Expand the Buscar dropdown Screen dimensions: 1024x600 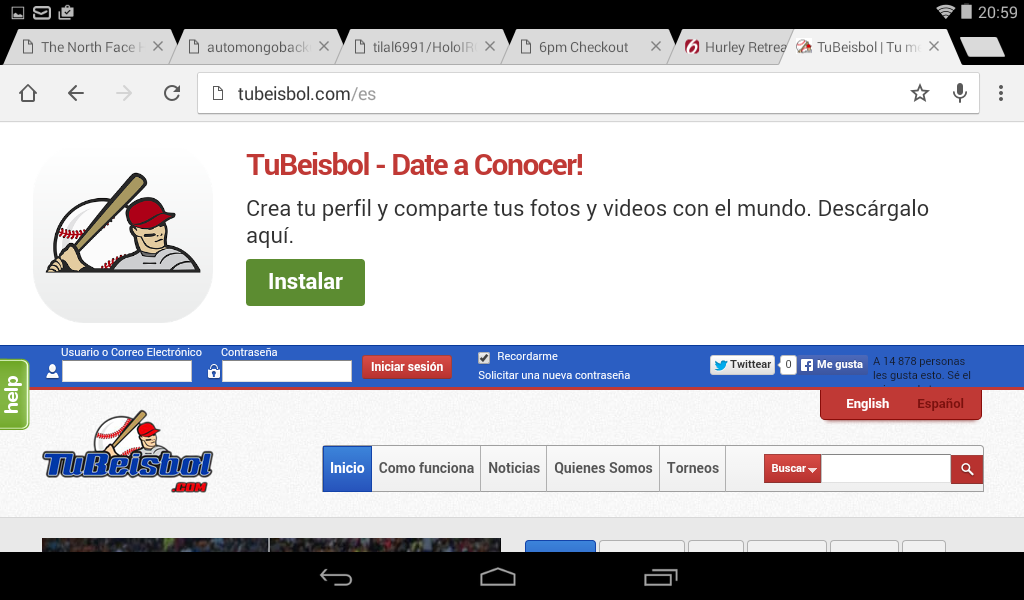(x=793, y=468)
